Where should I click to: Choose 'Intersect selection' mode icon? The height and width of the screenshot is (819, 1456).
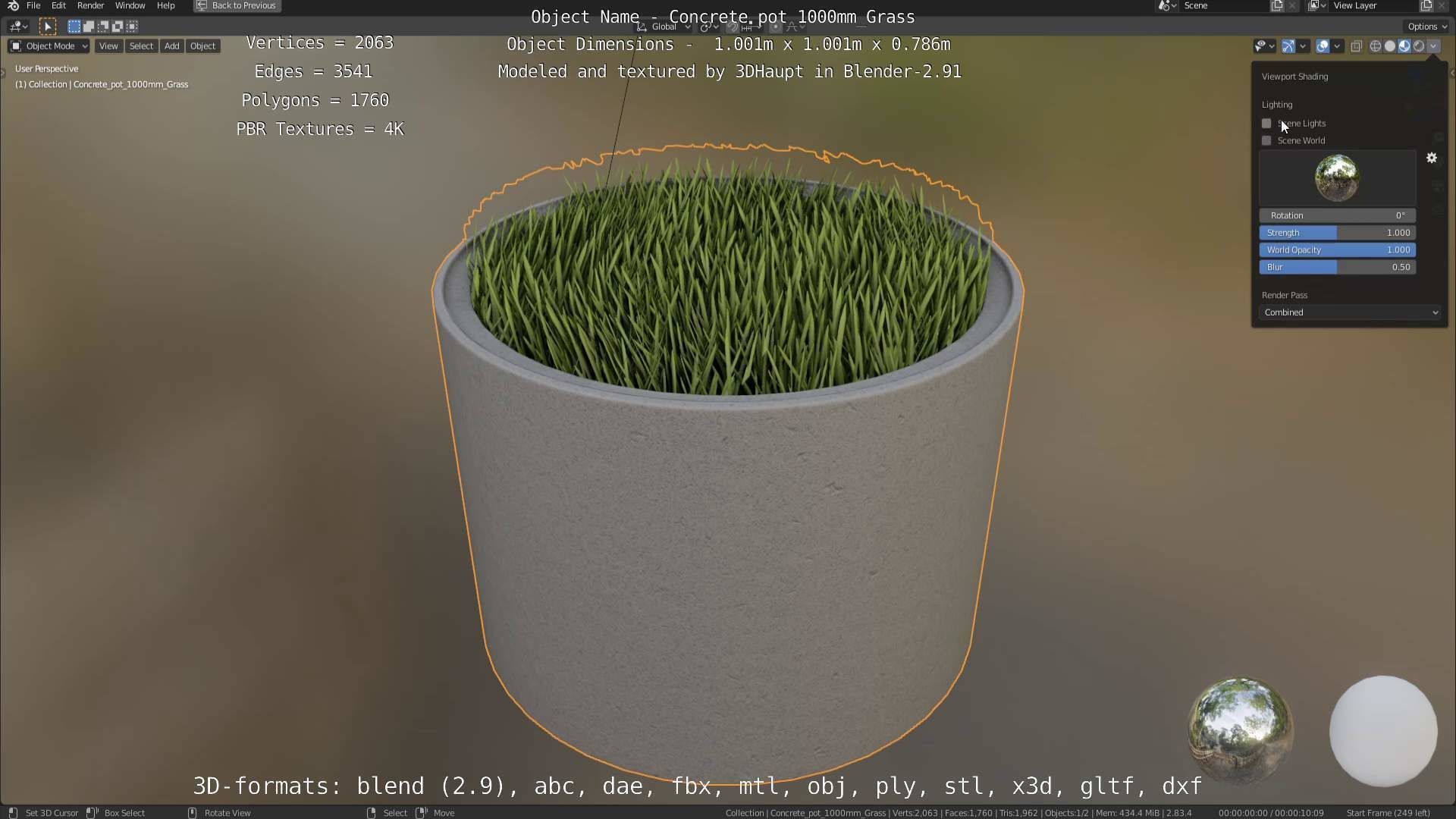132,27
